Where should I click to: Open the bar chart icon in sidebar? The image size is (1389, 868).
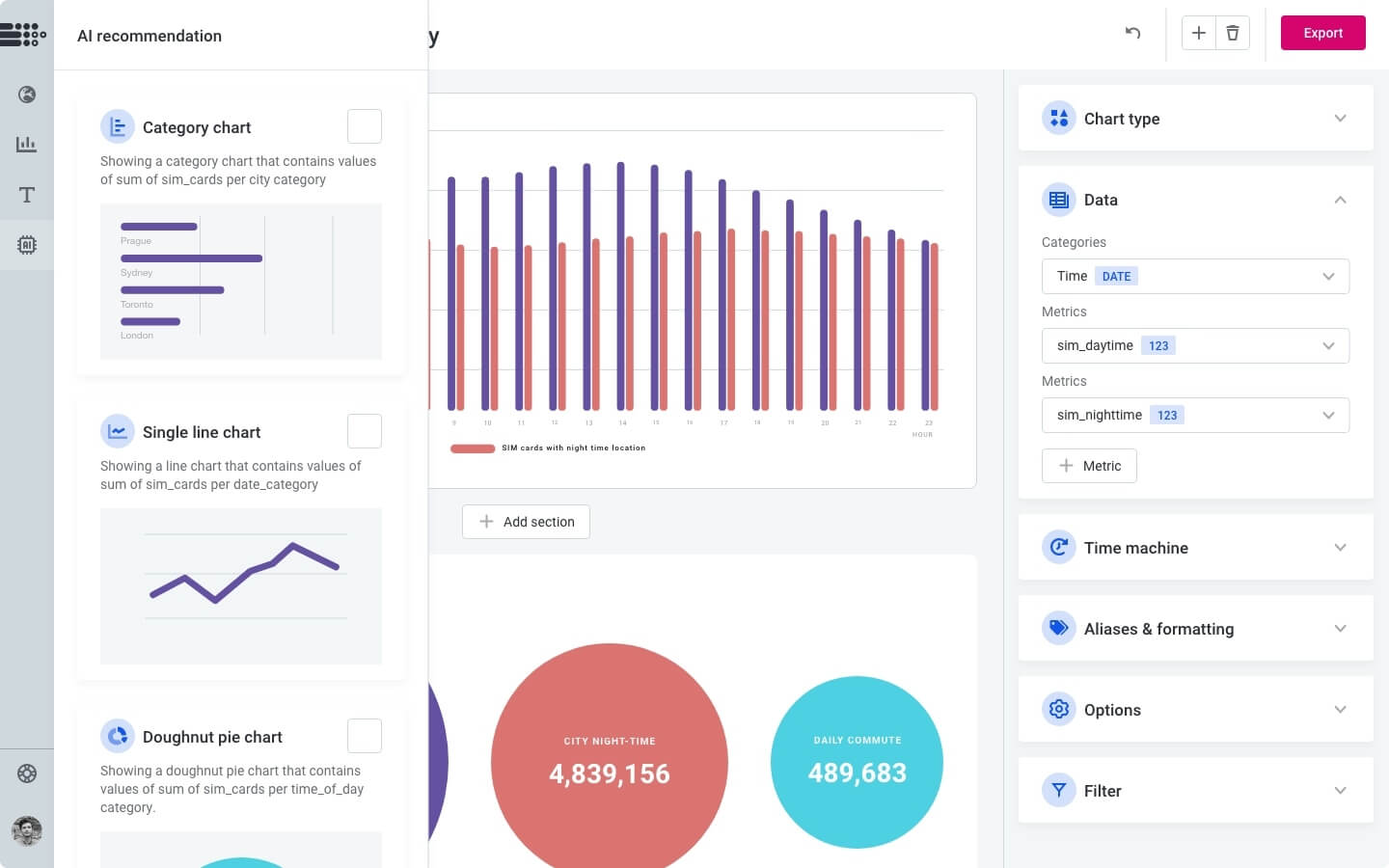point(27,145)
